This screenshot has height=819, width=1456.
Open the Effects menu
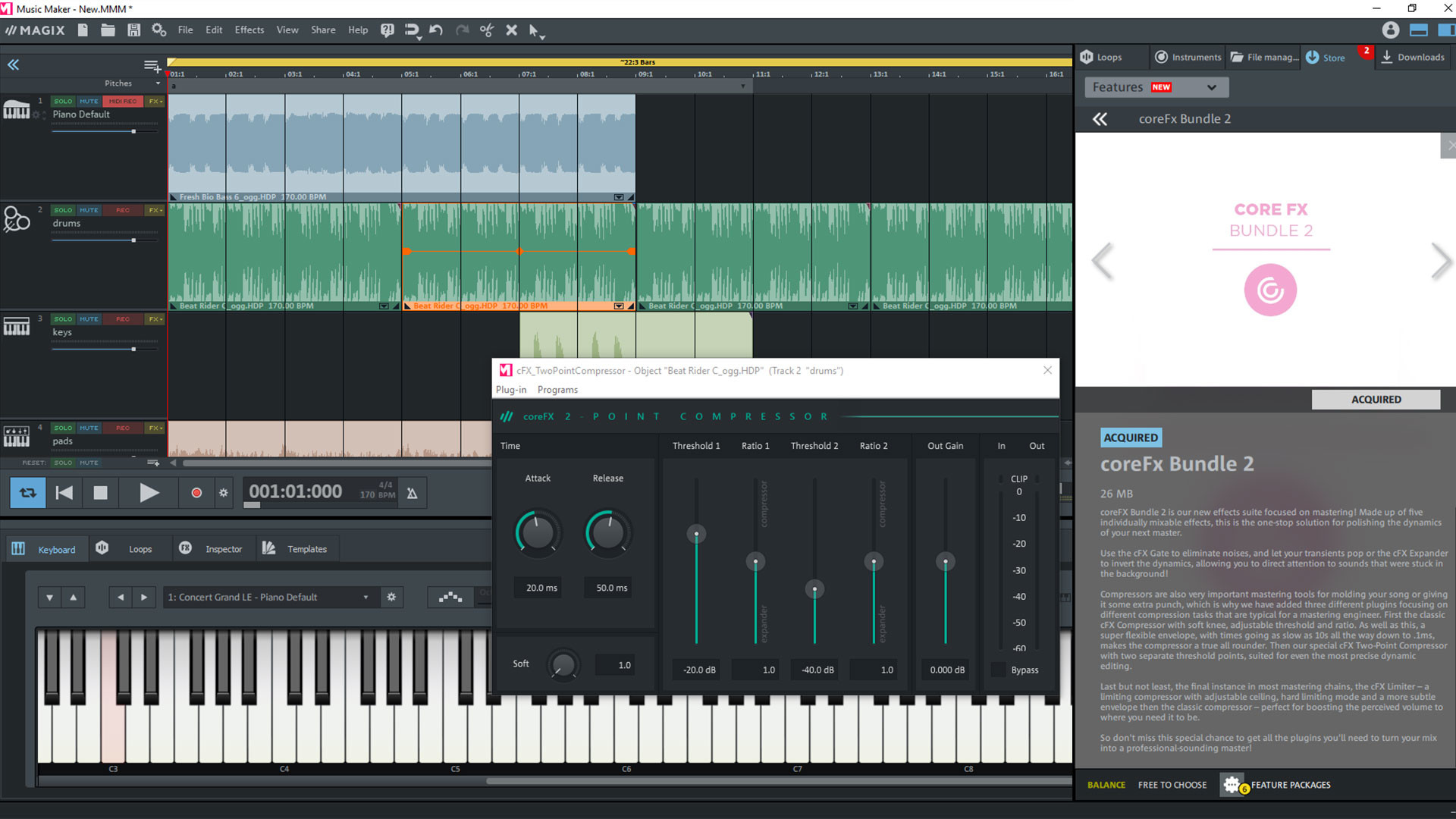[249, 30]
